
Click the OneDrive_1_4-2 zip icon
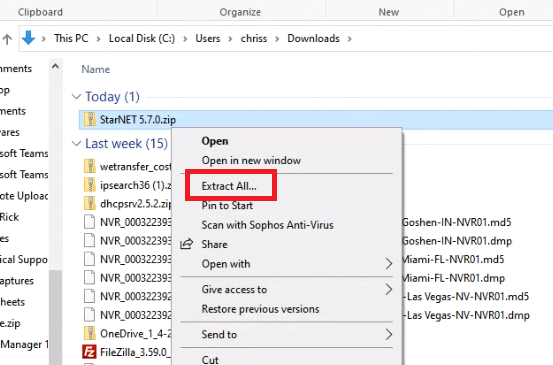[x=90, y=333]
